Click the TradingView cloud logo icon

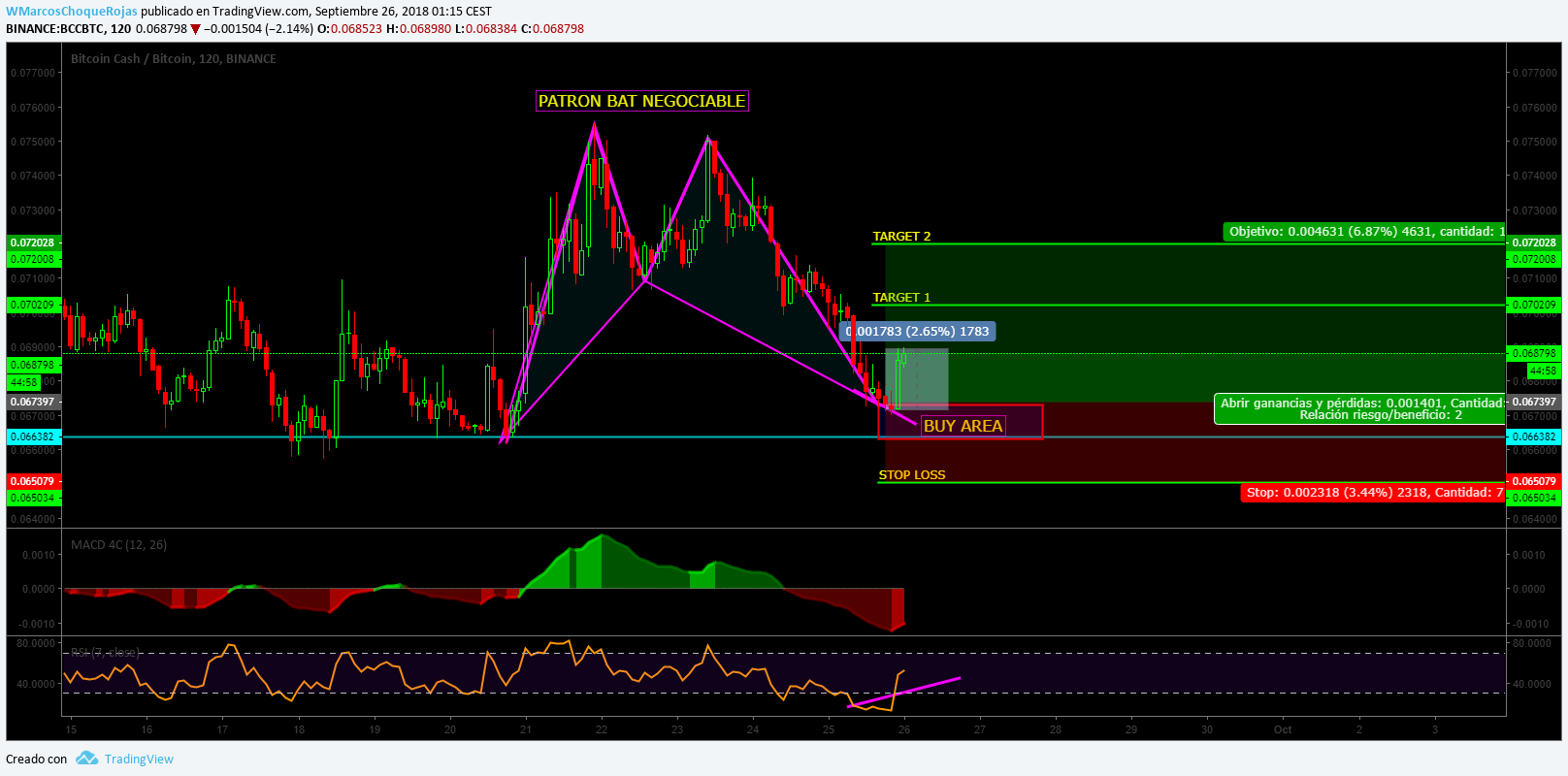tap(87, 759)
